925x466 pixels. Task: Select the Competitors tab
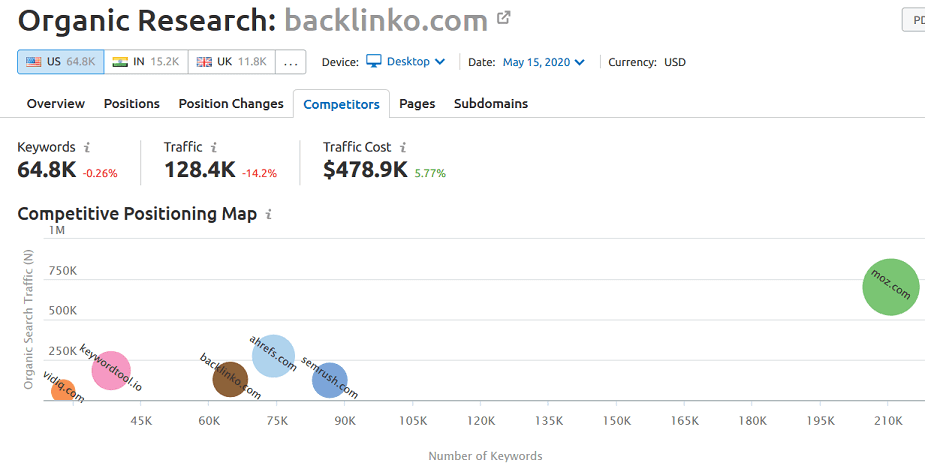[x=342, y=104]
